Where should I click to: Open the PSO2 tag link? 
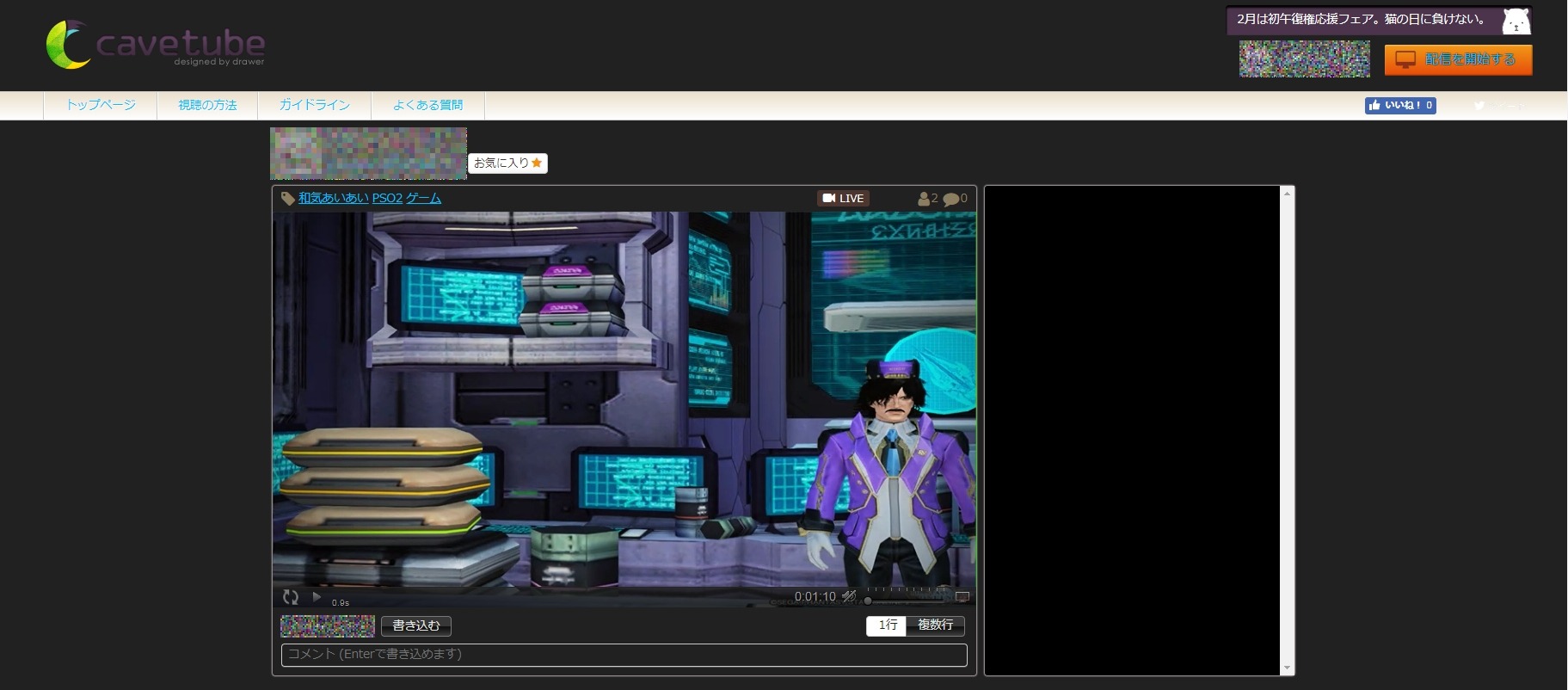pos(387,198)
